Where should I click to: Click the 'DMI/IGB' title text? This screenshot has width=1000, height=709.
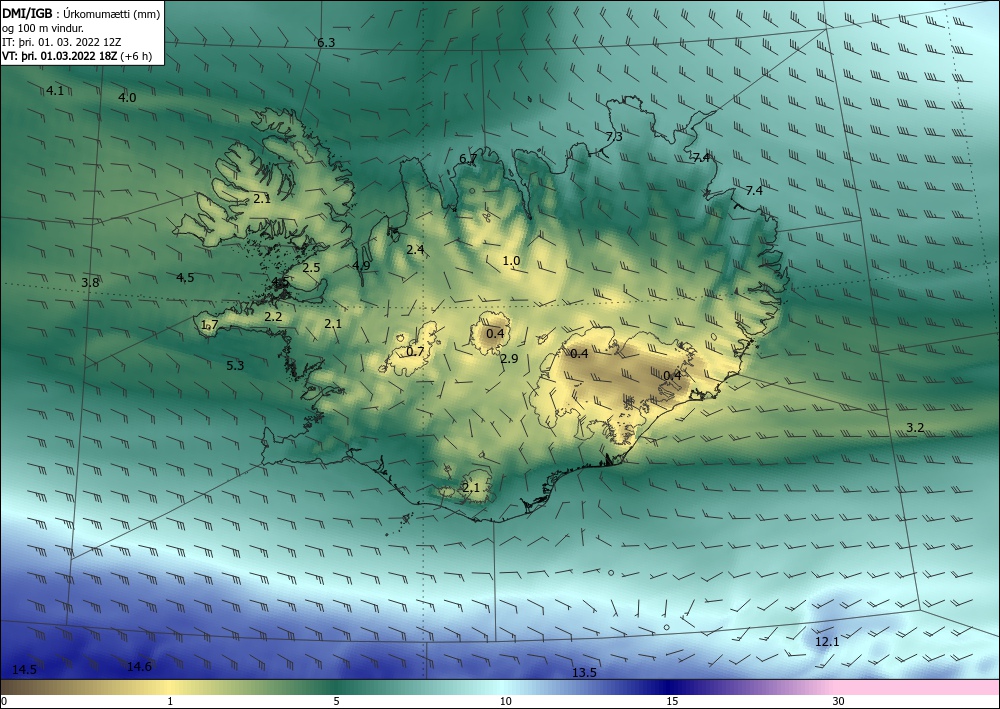[27, 13]
